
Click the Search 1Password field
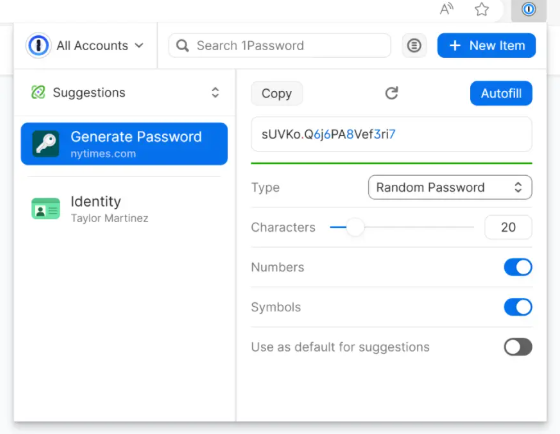click(x=279, y=45)
